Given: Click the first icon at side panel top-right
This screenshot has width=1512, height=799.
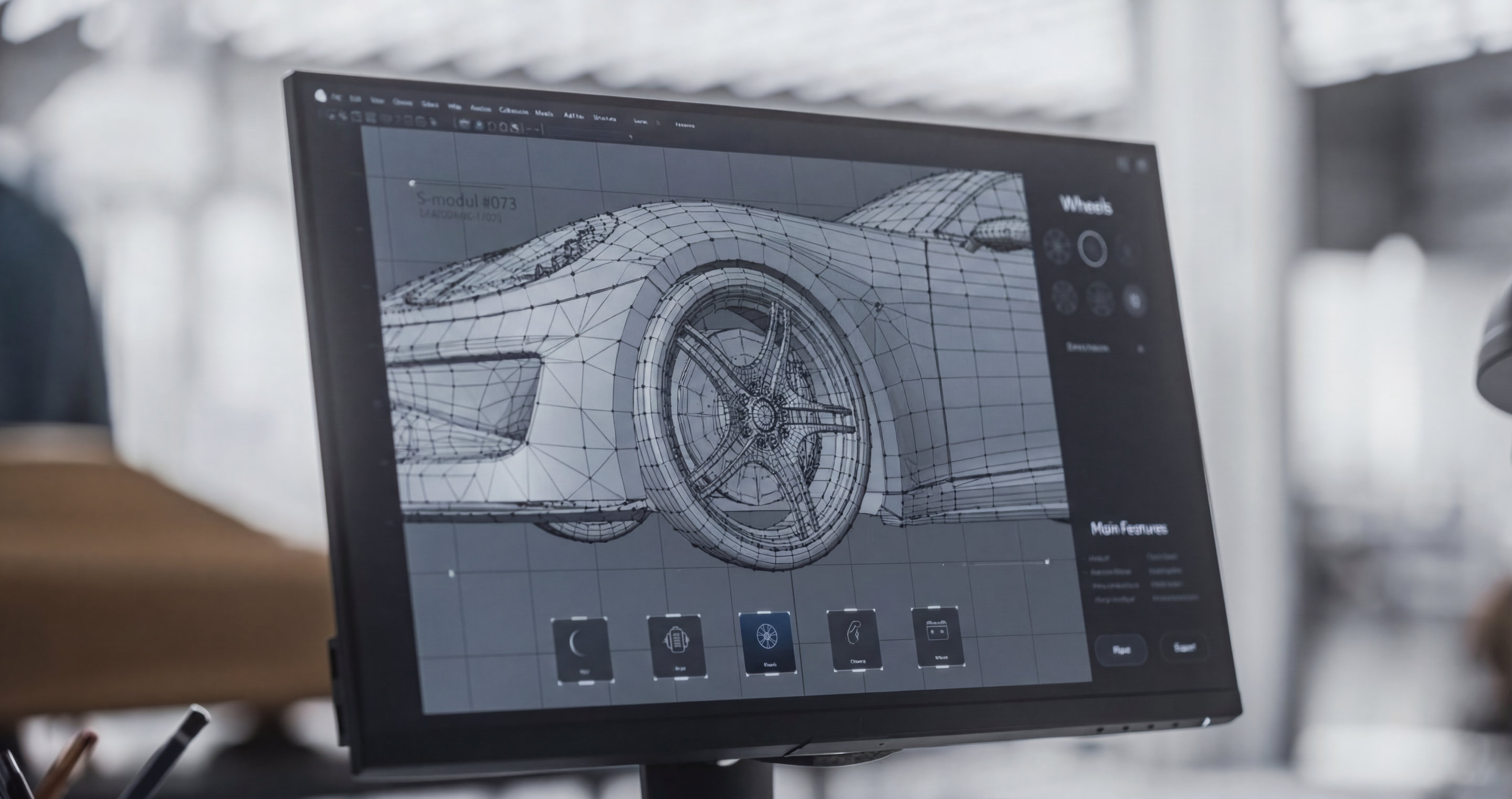Looking at the screenshot, I should click(x=1122, y=164).
